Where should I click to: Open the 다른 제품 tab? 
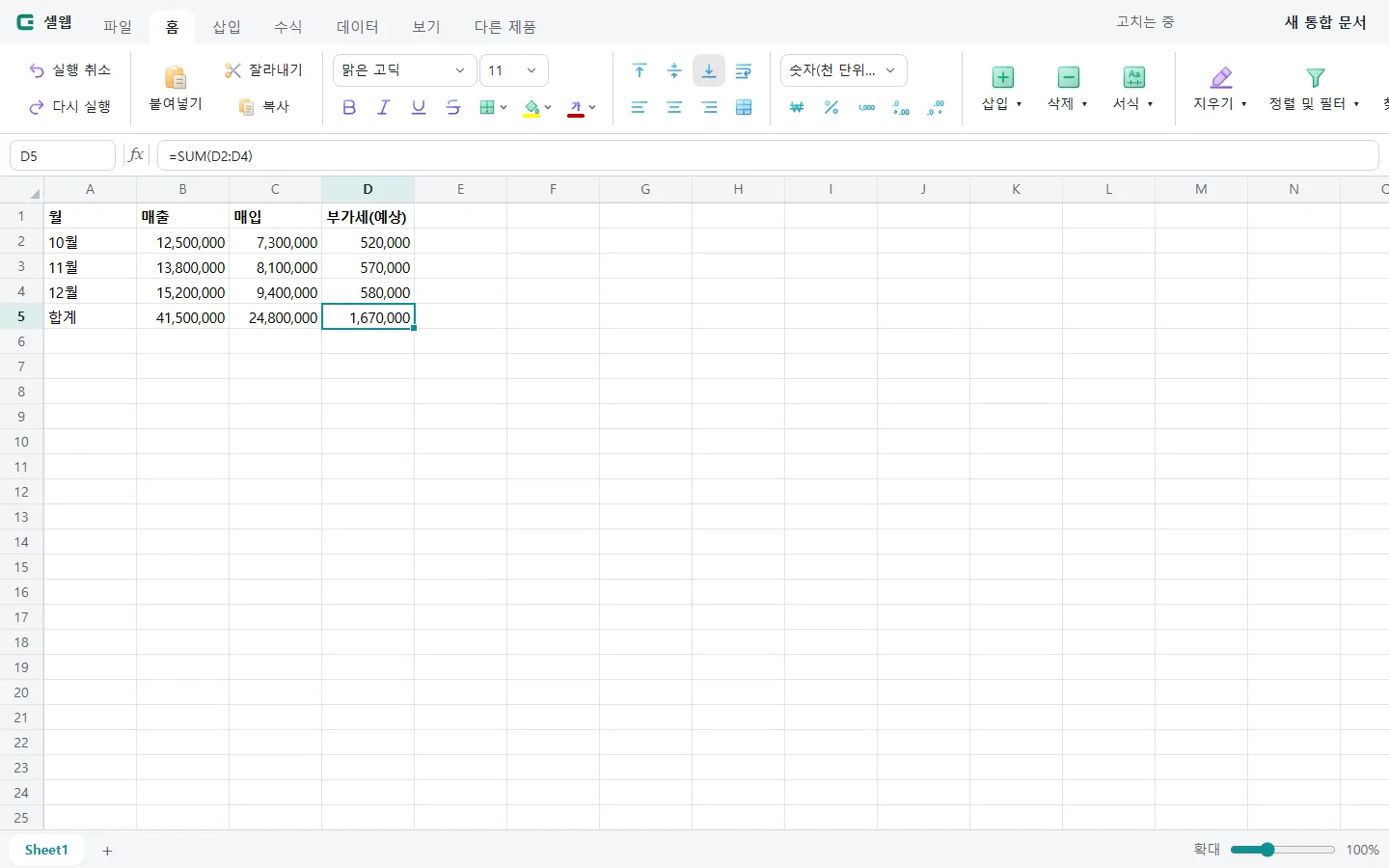tap(505, 27)
